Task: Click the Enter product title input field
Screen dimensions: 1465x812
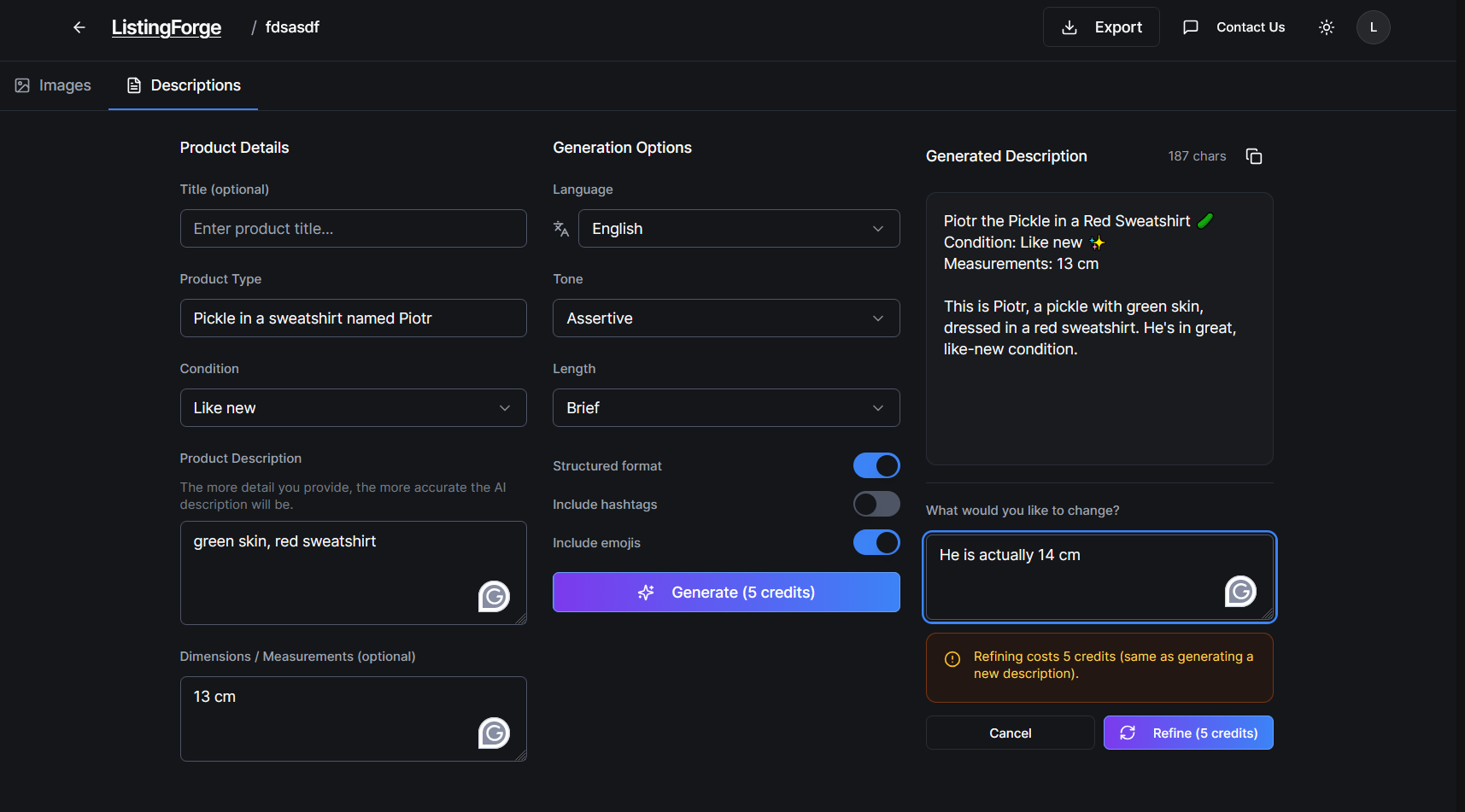Action: click(x=353, y=228)
